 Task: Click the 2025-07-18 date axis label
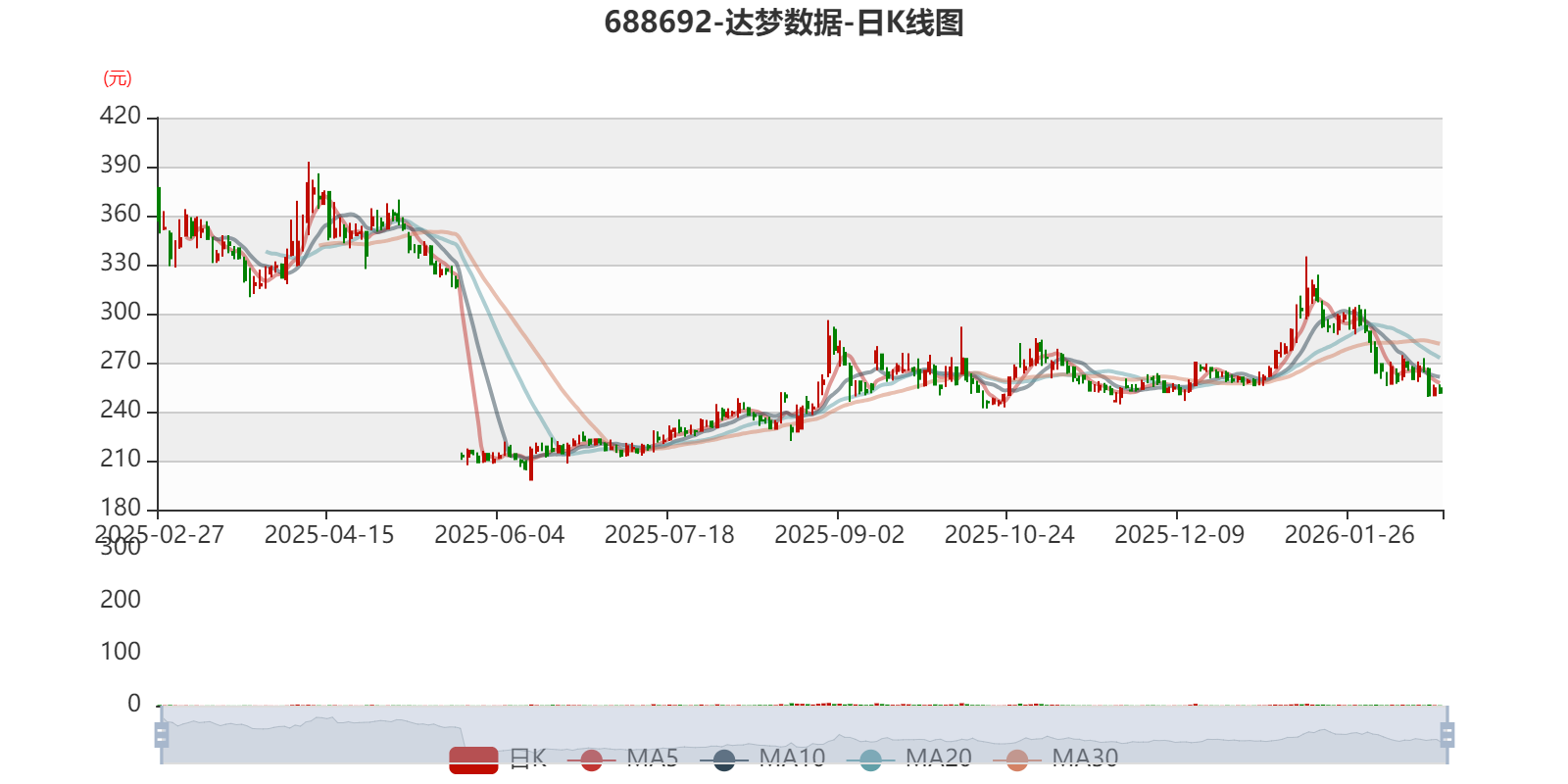click(669, 535)
